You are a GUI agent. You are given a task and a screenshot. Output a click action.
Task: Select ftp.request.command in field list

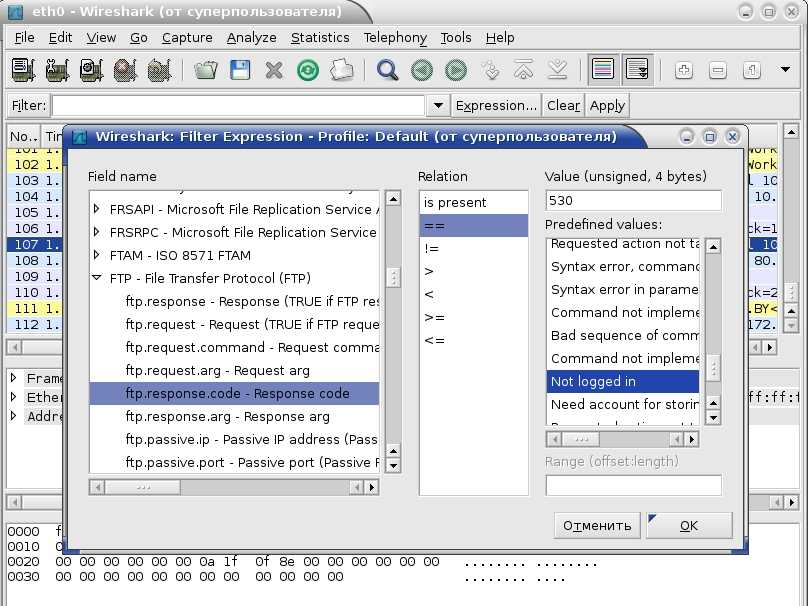pos(250,348)
